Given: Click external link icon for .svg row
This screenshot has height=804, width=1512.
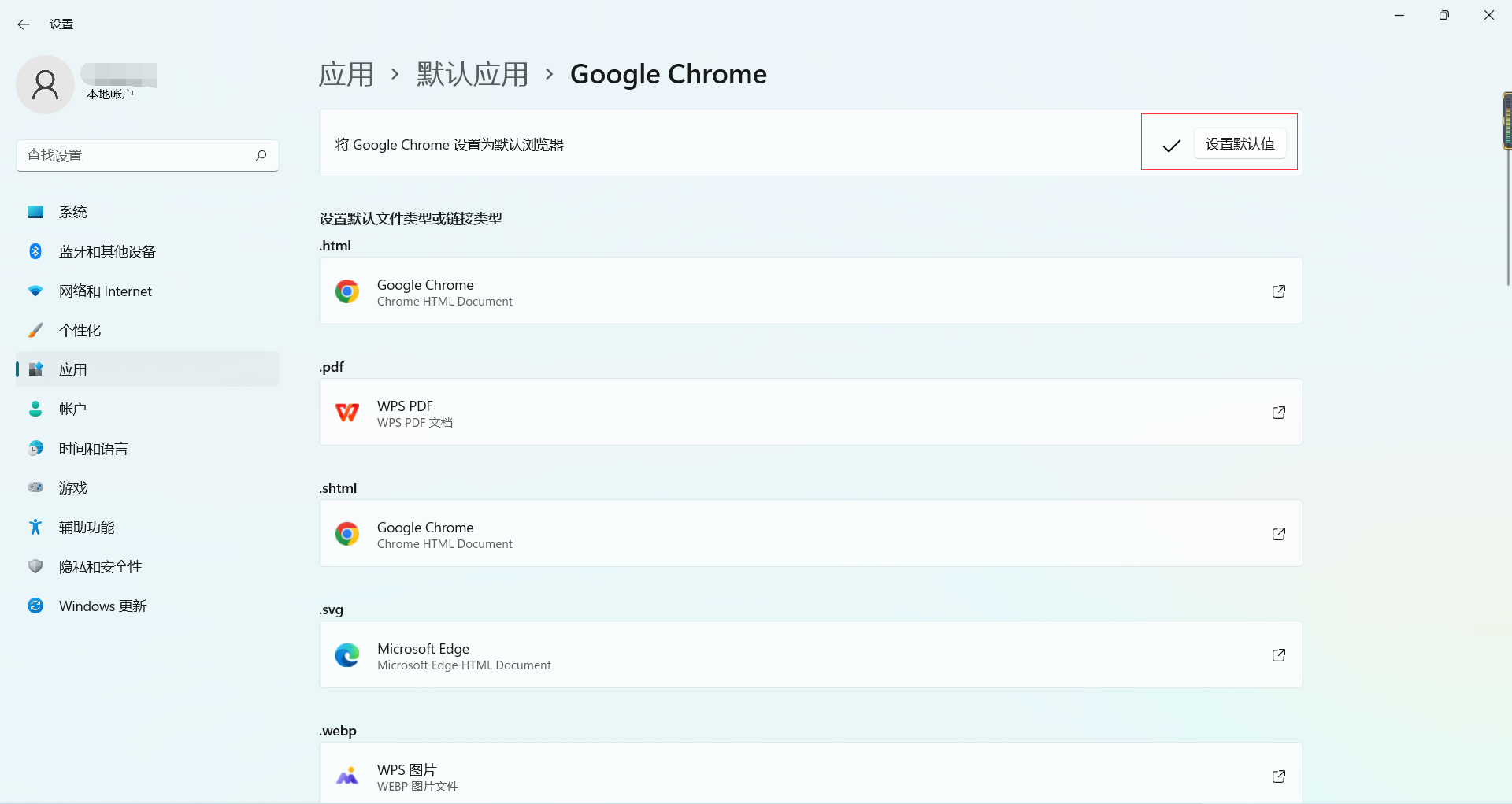Looking at the screenshot, I should click(x=1279, y=655).
